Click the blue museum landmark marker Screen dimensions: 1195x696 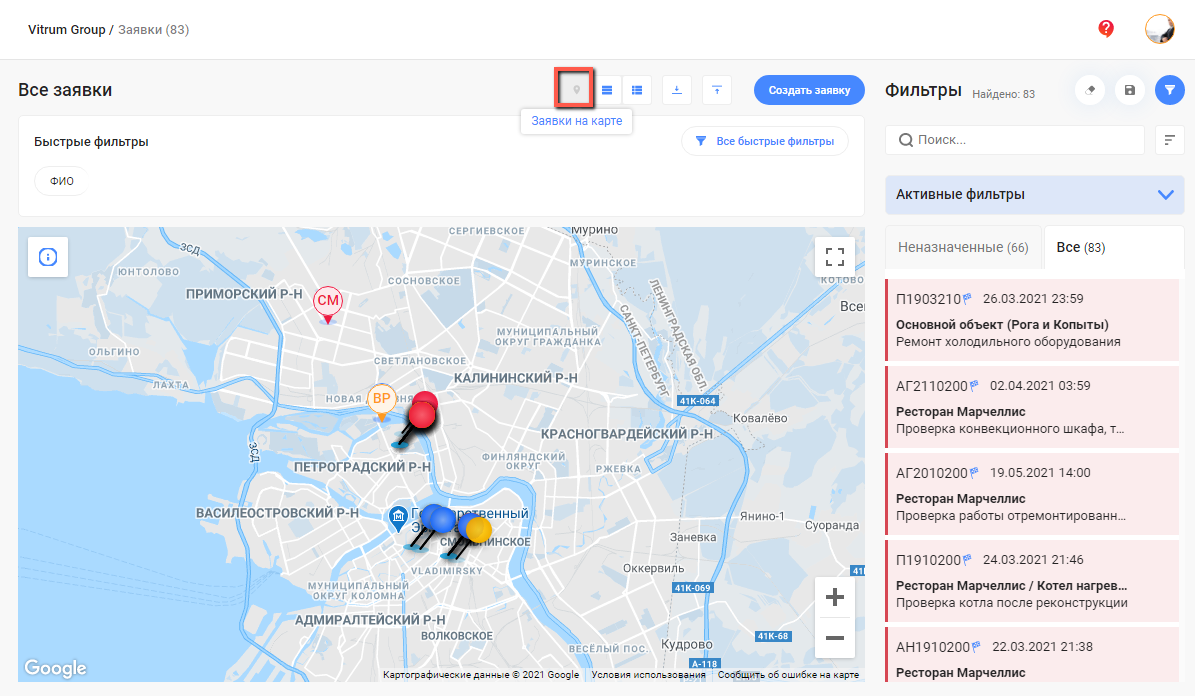pos(398,518)
